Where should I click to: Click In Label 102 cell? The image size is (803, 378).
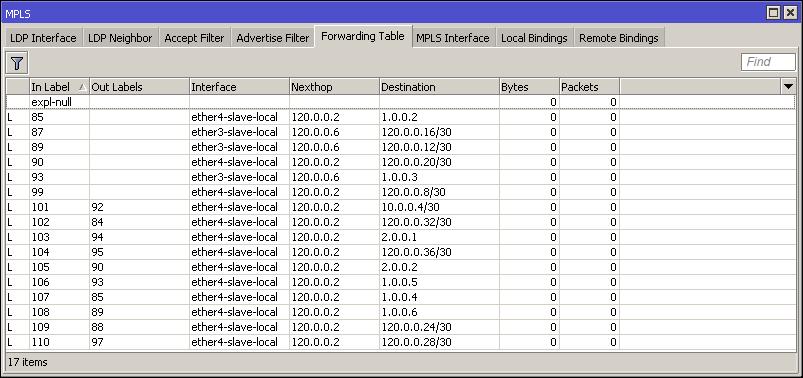(x=59, y=222)
